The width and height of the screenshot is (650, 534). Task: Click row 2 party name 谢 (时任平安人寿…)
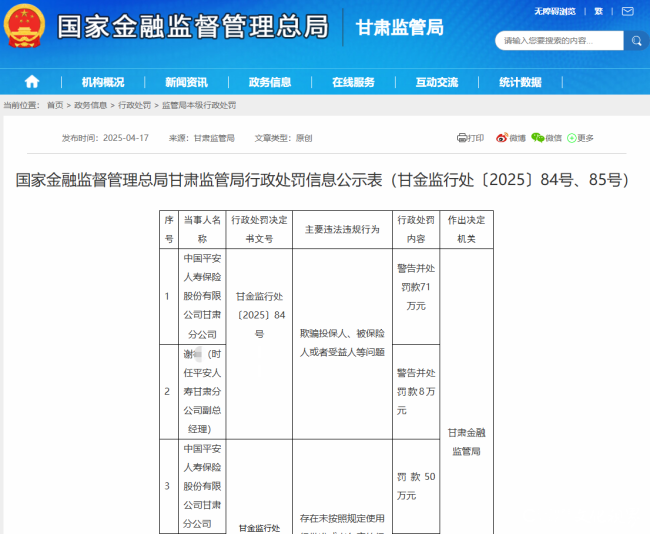point(202,392)
